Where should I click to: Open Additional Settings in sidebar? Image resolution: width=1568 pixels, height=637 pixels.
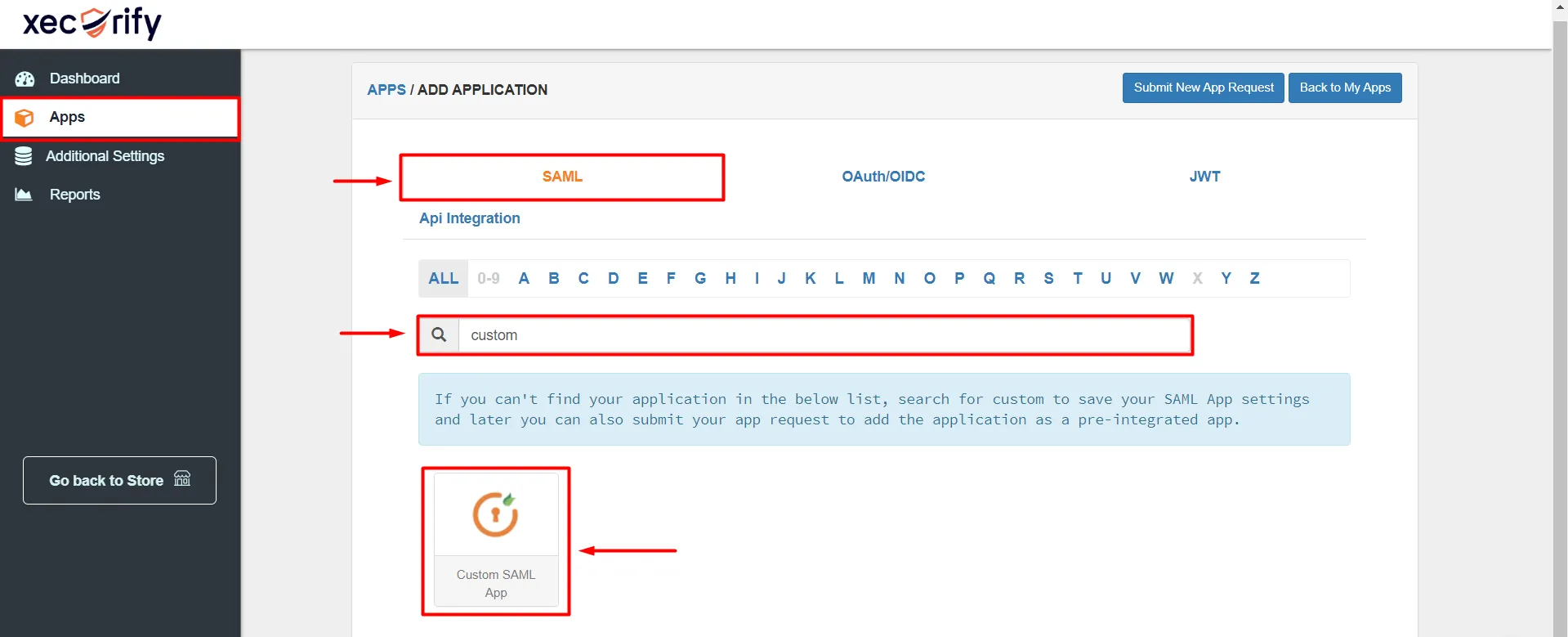point(120,156)
